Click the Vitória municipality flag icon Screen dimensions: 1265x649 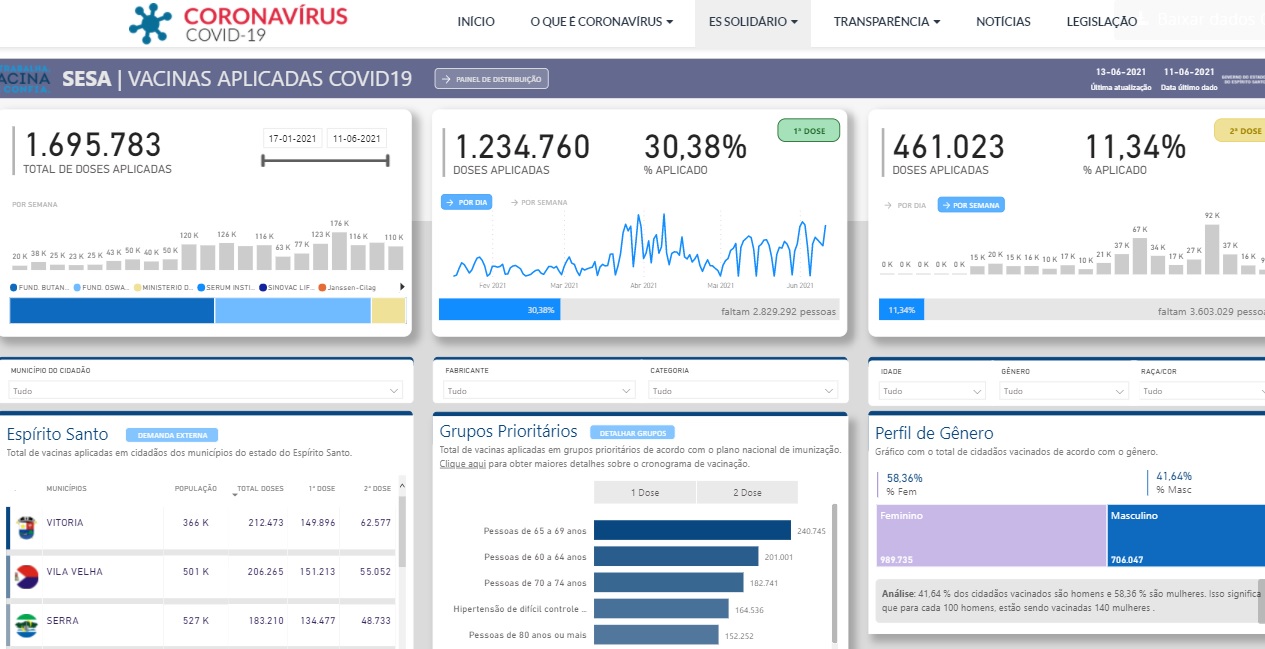(26, 526)
